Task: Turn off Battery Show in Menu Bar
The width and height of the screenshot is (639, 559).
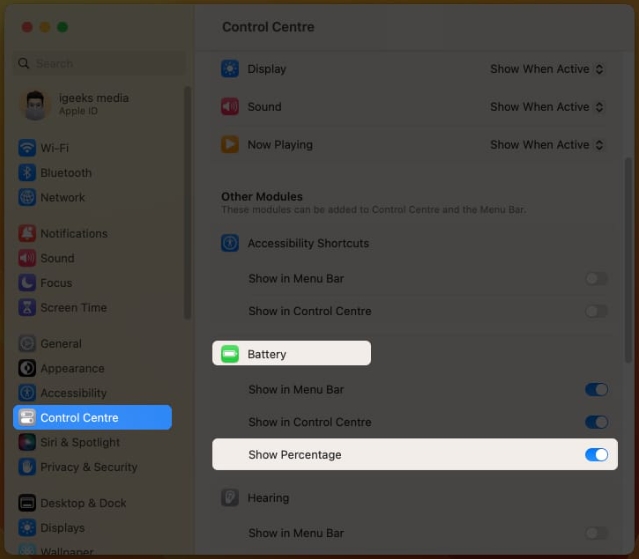Action: [x=596, y=390]
